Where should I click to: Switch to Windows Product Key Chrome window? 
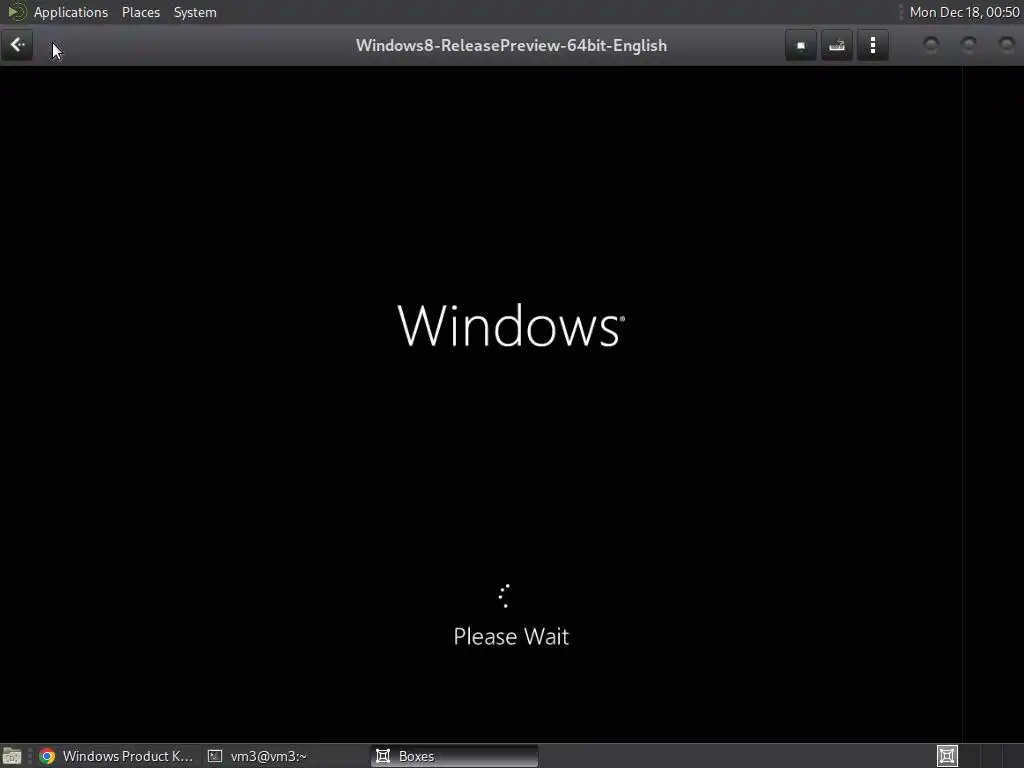click(116, 756)
